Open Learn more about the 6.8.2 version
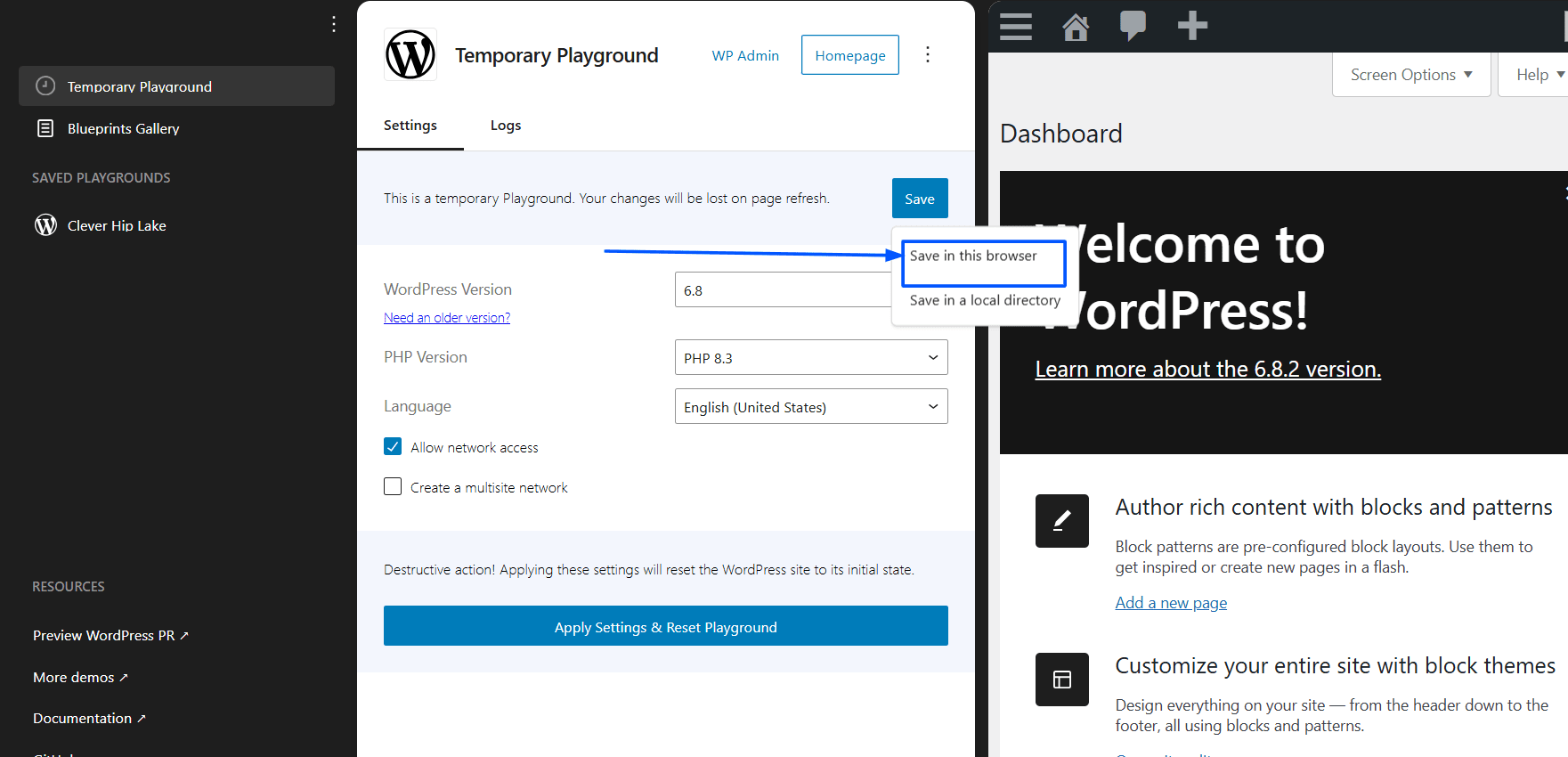 (x=1208, y=369)
